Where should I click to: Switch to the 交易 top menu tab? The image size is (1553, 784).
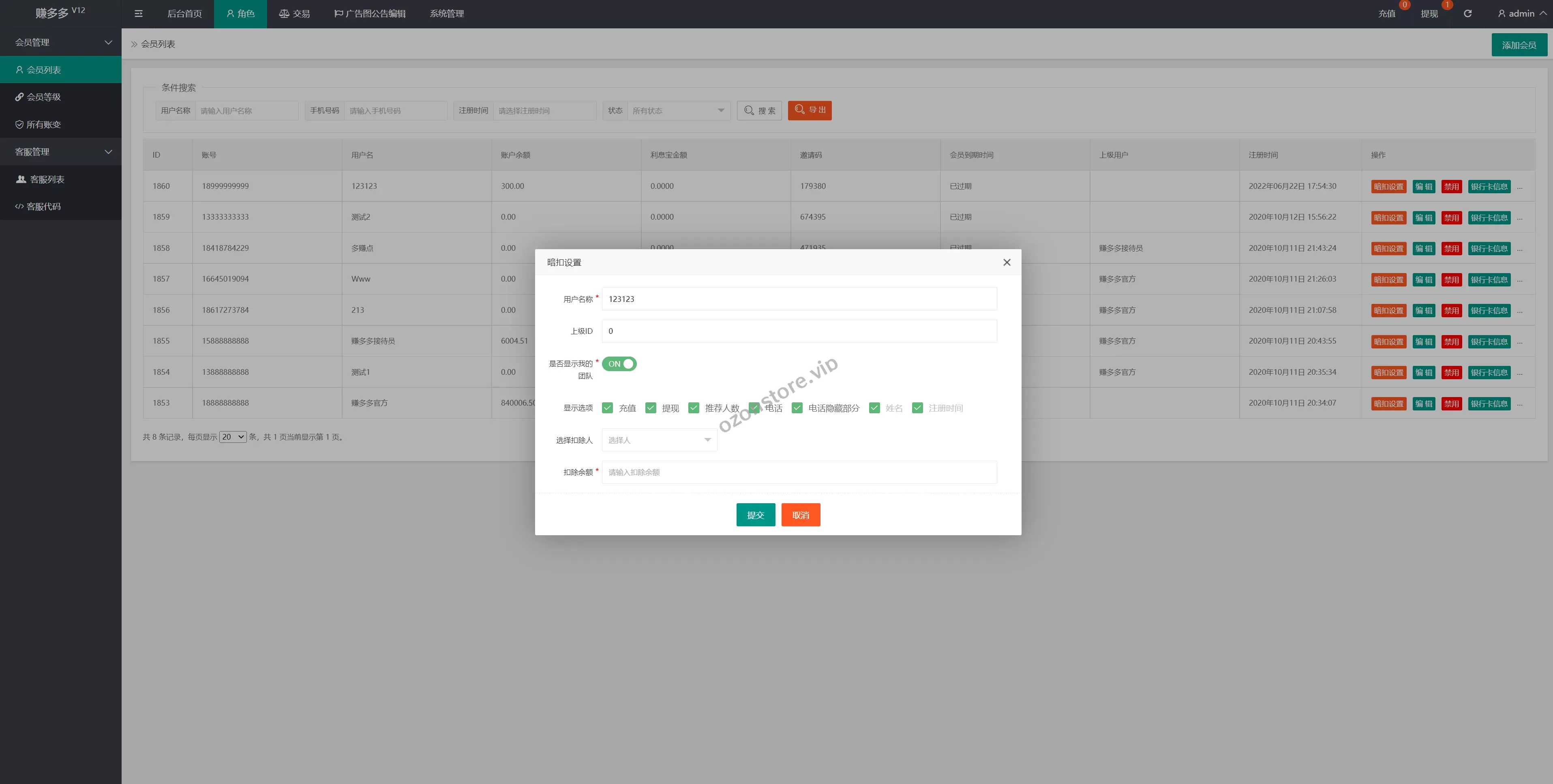coord(294,13)
